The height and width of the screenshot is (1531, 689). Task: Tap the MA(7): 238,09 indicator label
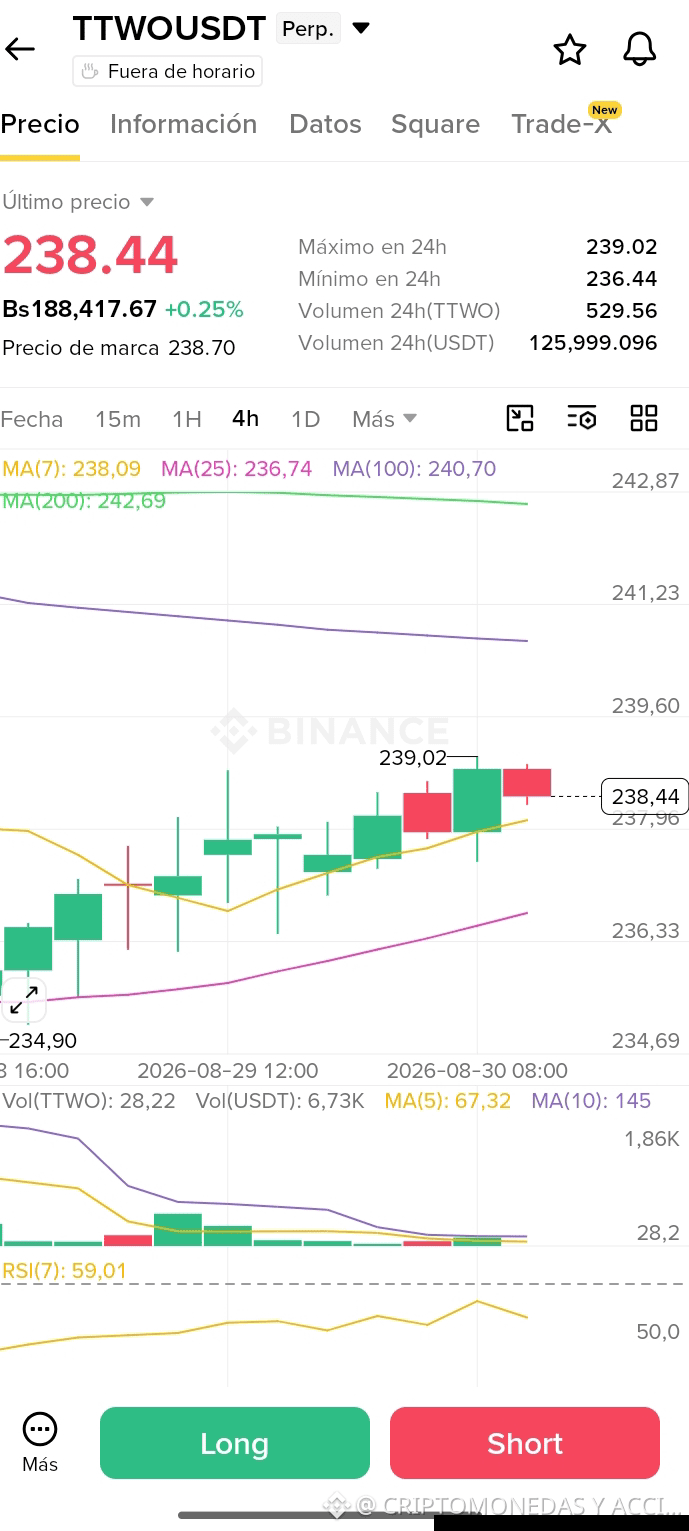pos(72,469)
